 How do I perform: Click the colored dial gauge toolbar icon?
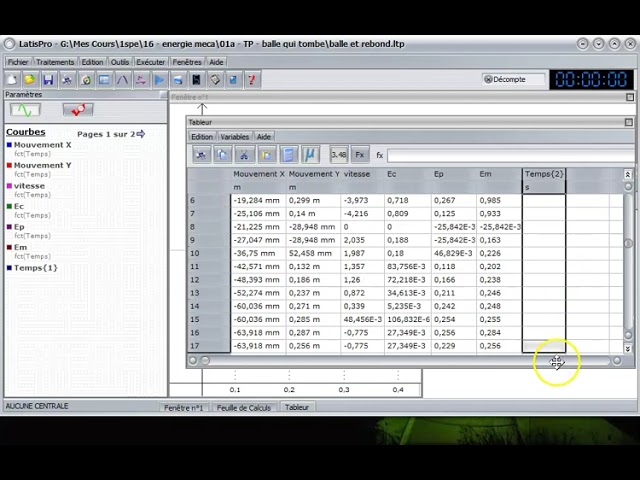click(86, 80)
